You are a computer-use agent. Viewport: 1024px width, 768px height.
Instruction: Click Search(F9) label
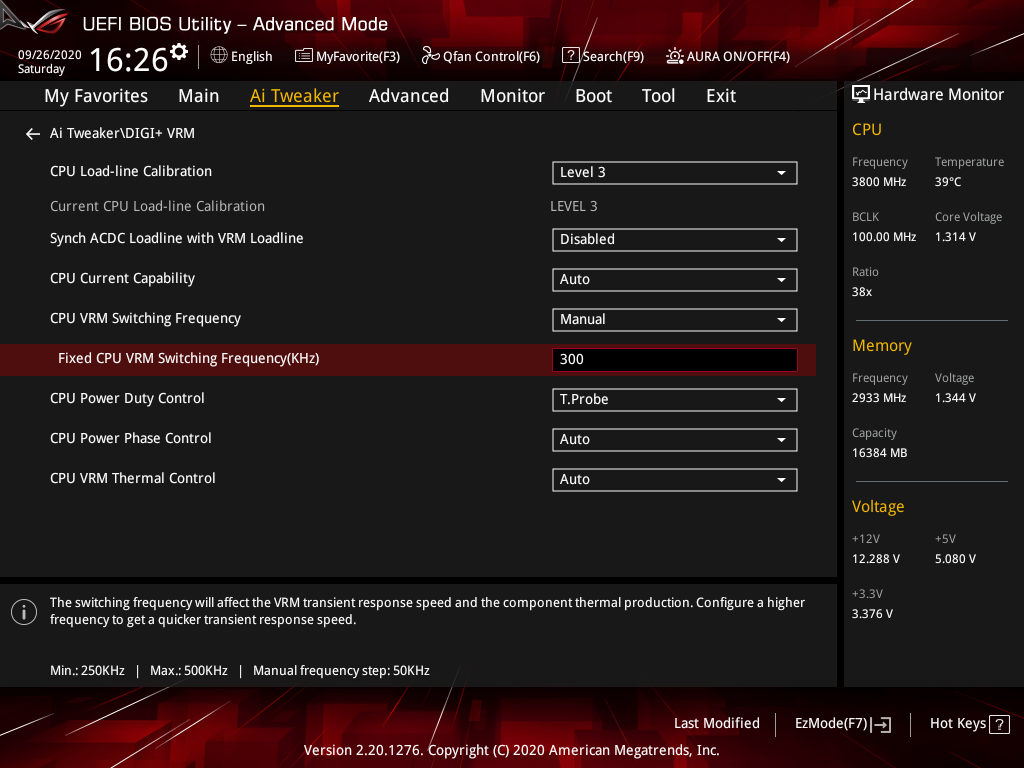(613, 57)
